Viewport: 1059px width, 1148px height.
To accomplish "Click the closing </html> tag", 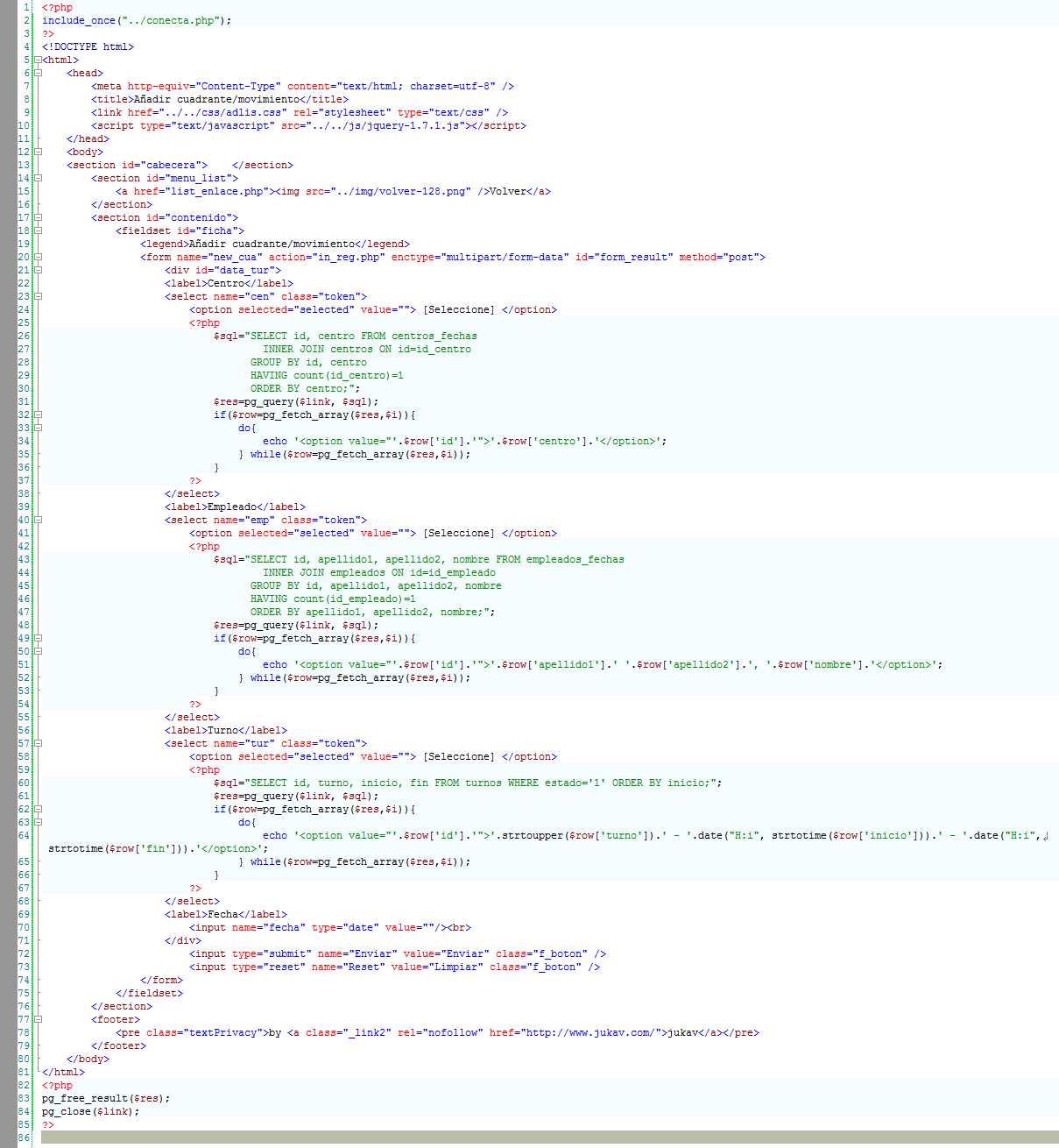I will (x=63, y=1072).
